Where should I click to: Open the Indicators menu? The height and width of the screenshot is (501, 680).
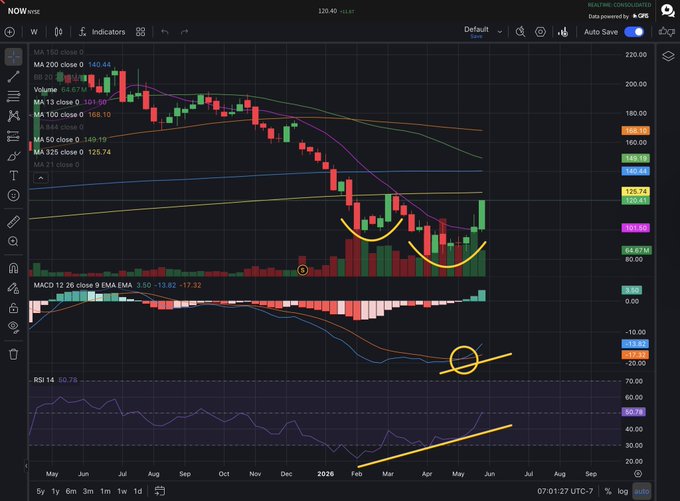pyautogui.click(x=102, y=32)
